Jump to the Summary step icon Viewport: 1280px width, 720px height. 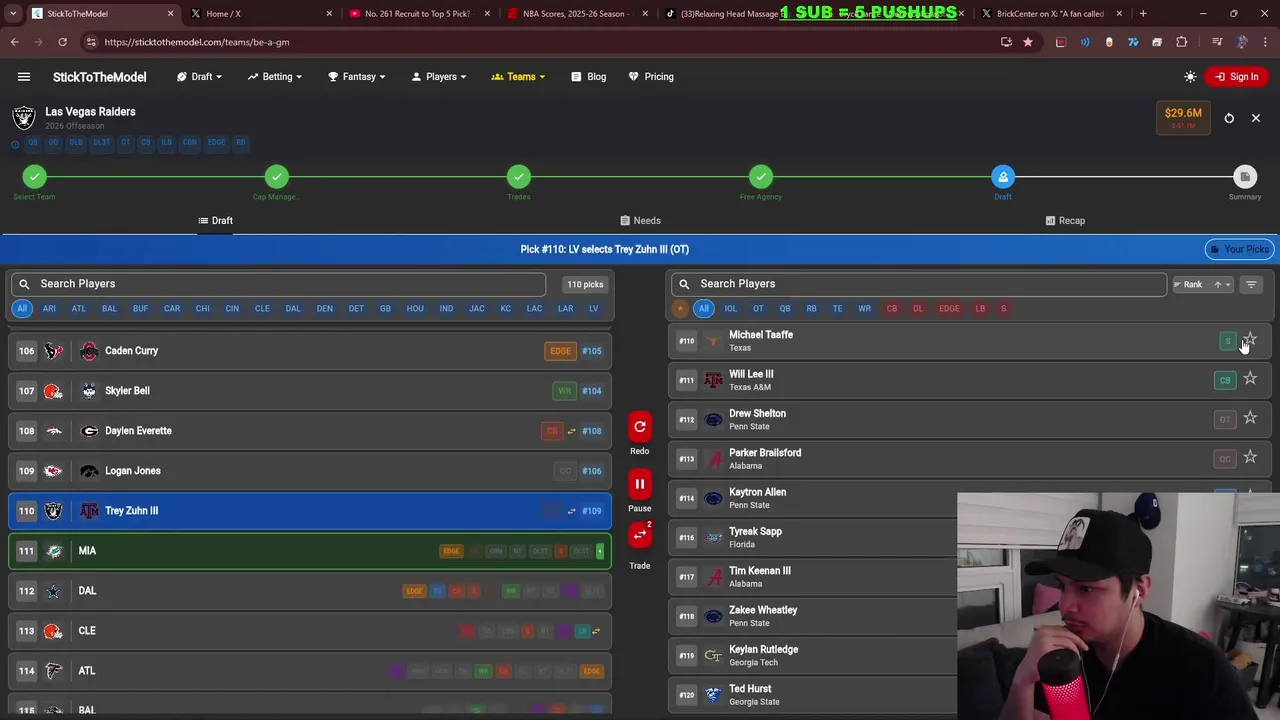[x=1245, y=177]
